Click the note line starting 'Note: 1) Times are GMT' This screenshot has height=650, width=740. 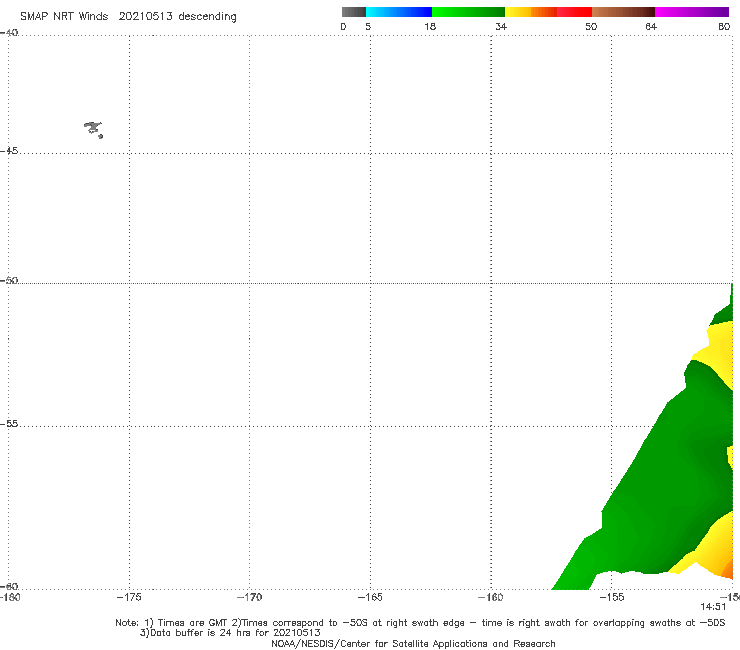click(x=420, y=623)
